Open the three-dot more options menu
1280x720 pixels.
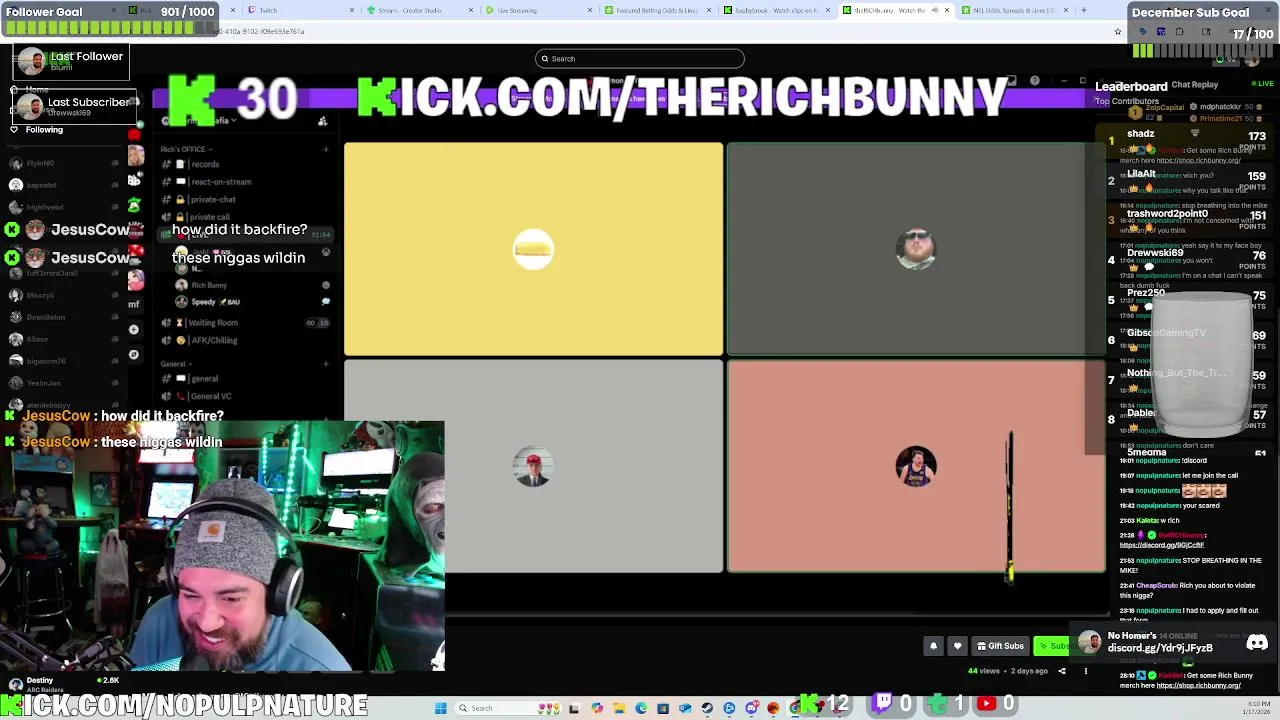1086,671
